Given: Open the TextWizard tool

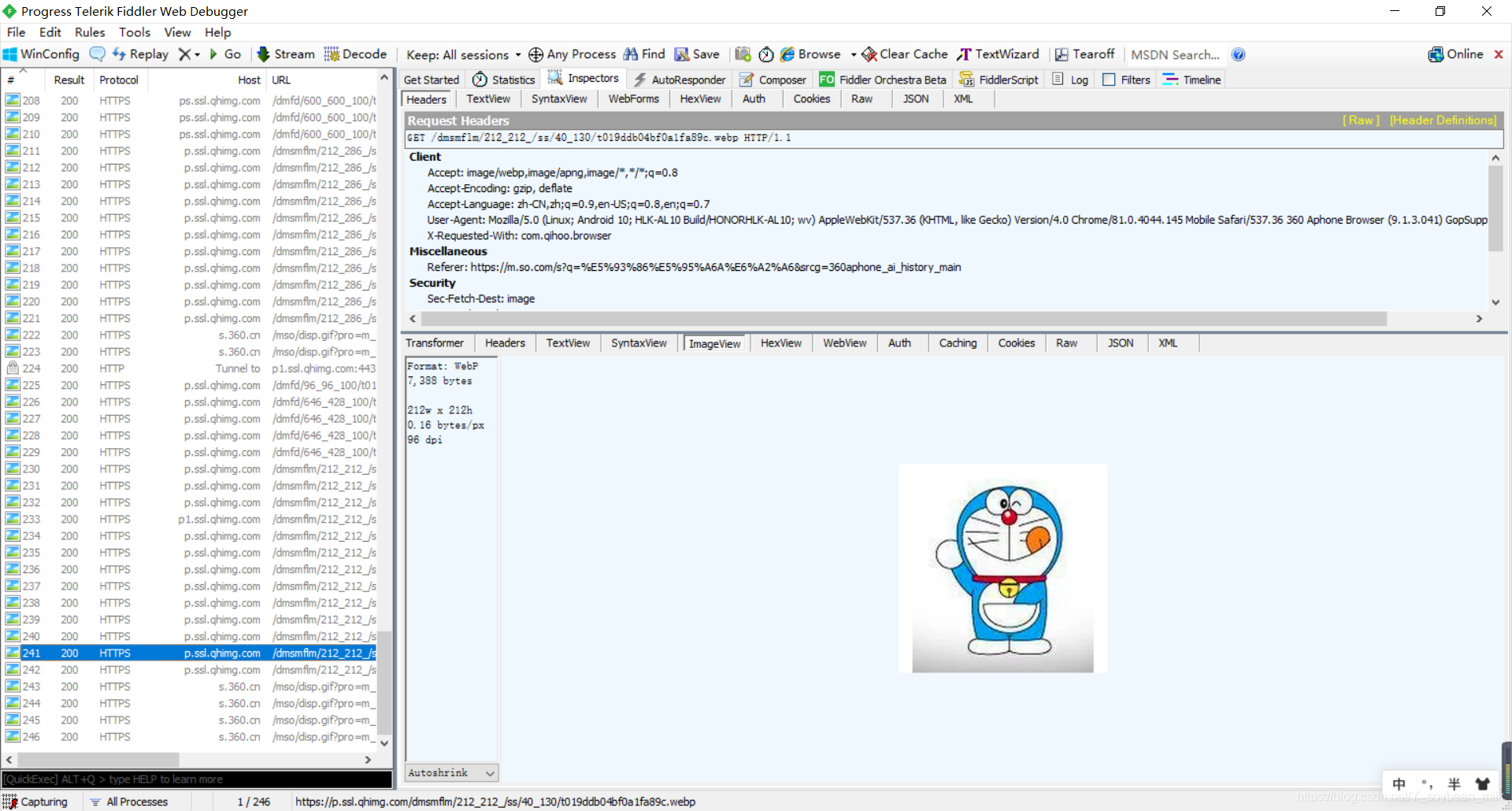Looking at the screenshot, I should click(998, 54).
